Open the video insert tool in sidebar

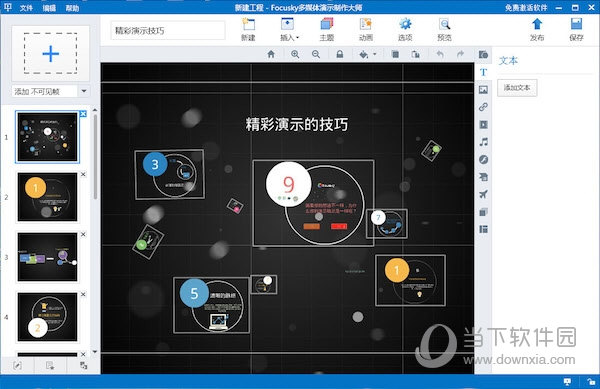coord(483,125)
